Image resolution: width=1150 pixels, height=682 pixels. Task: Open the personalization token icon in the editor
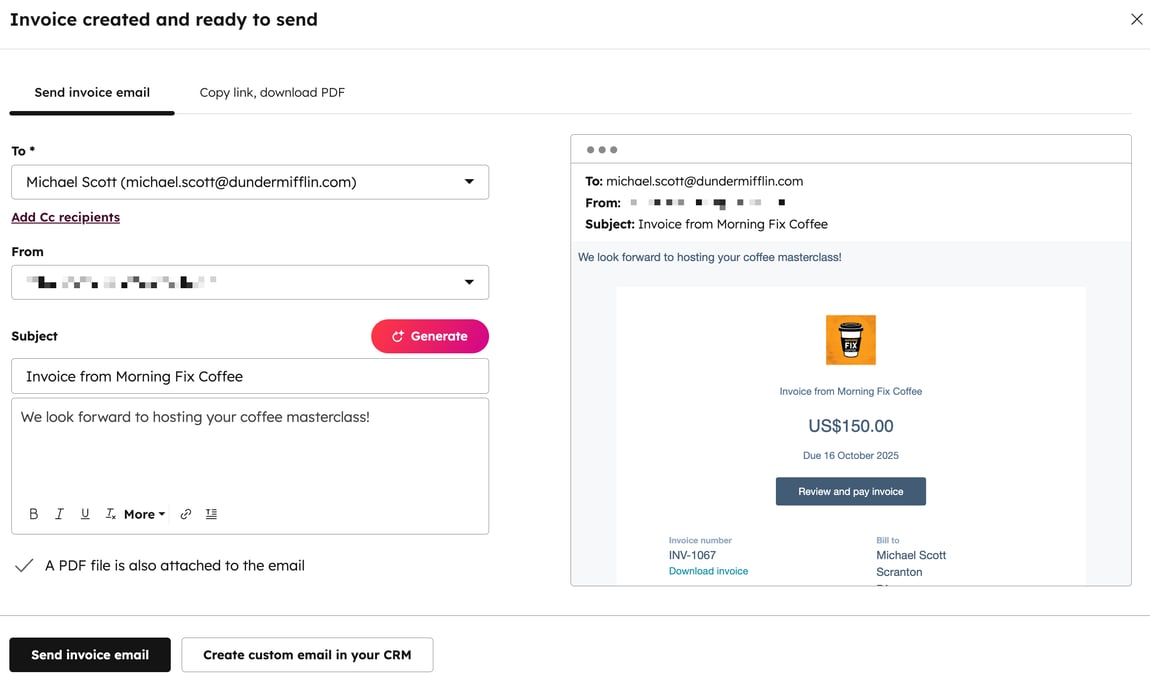coord(211,513)
